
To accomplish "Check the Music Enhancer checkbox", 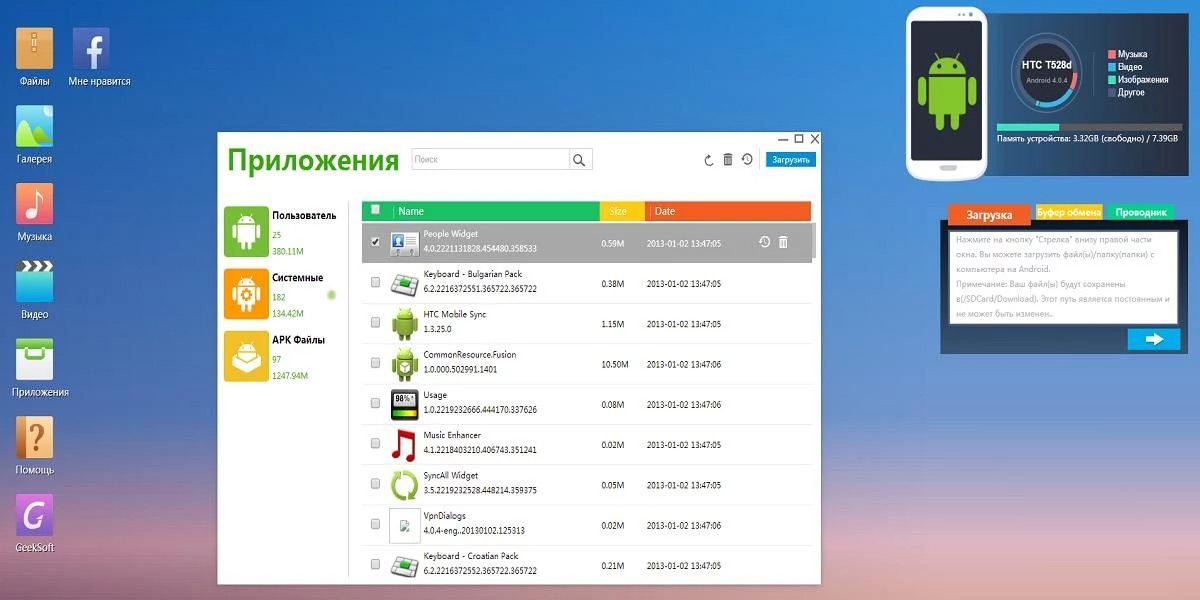I will point(375,443).
